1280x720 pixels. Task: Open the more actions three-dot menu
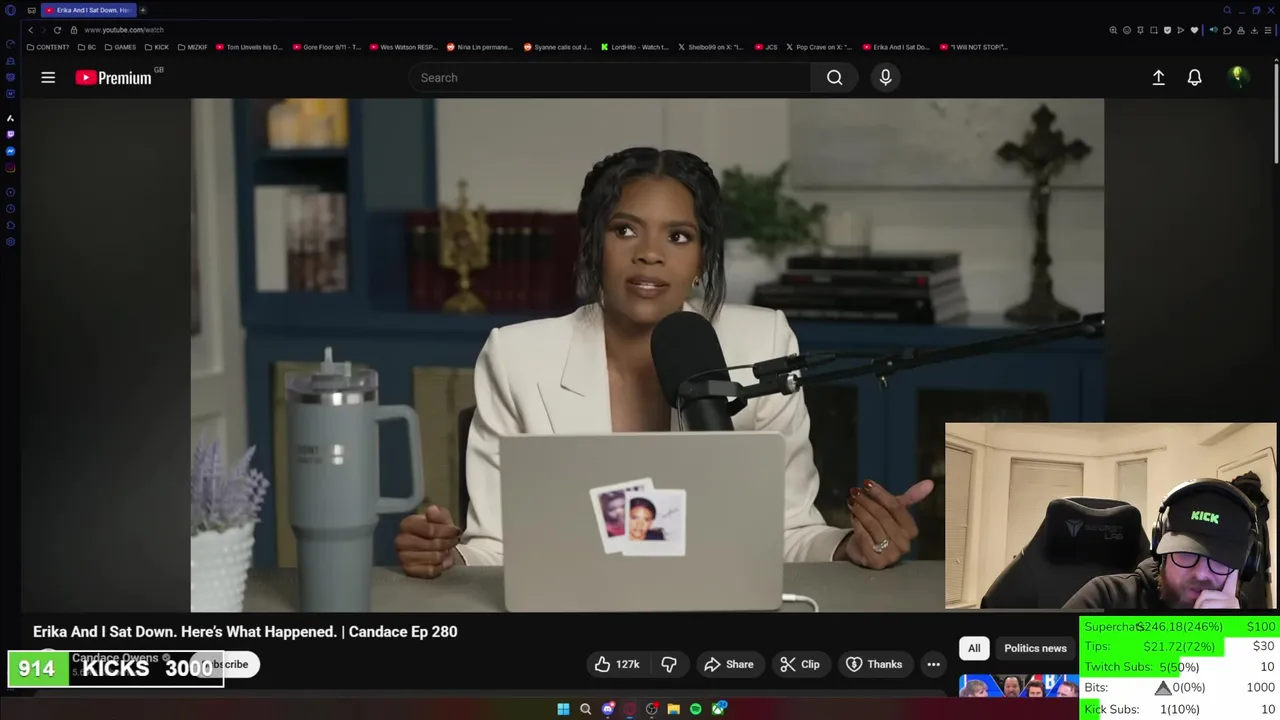point(933,664)
